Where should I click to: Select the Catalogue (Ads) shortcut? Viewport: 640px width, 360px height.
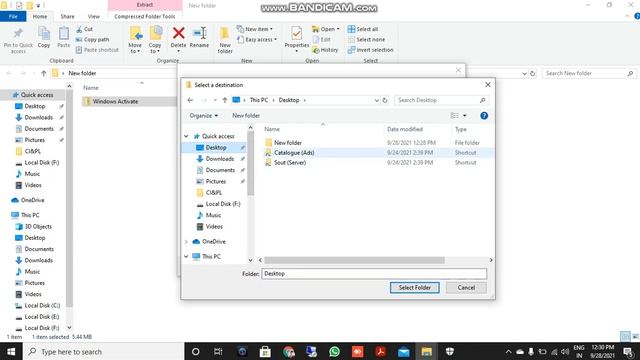point(294,153)
